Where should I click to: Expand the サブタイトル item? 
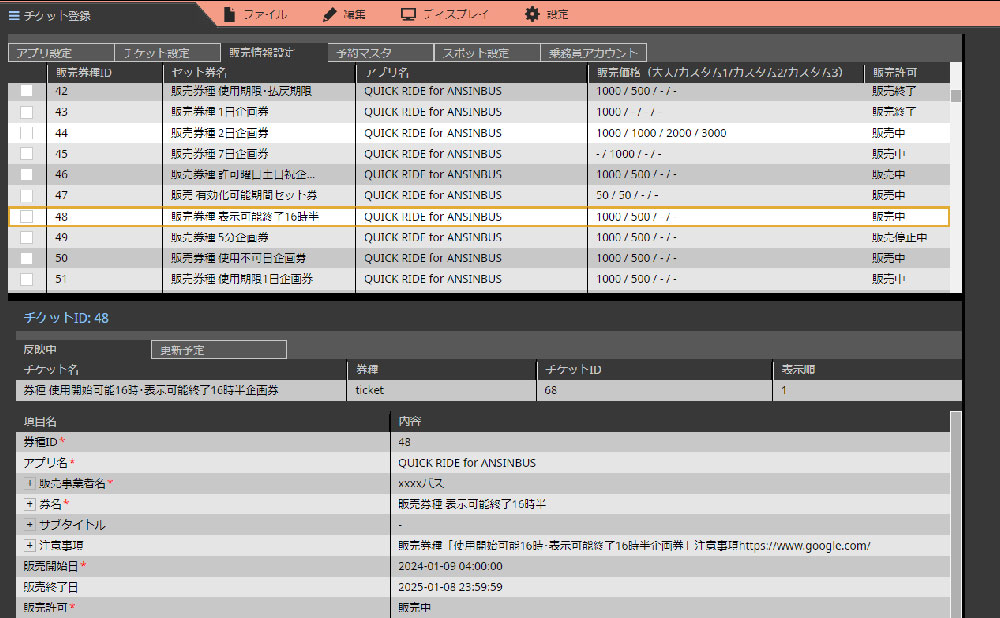tap(29, 525)
